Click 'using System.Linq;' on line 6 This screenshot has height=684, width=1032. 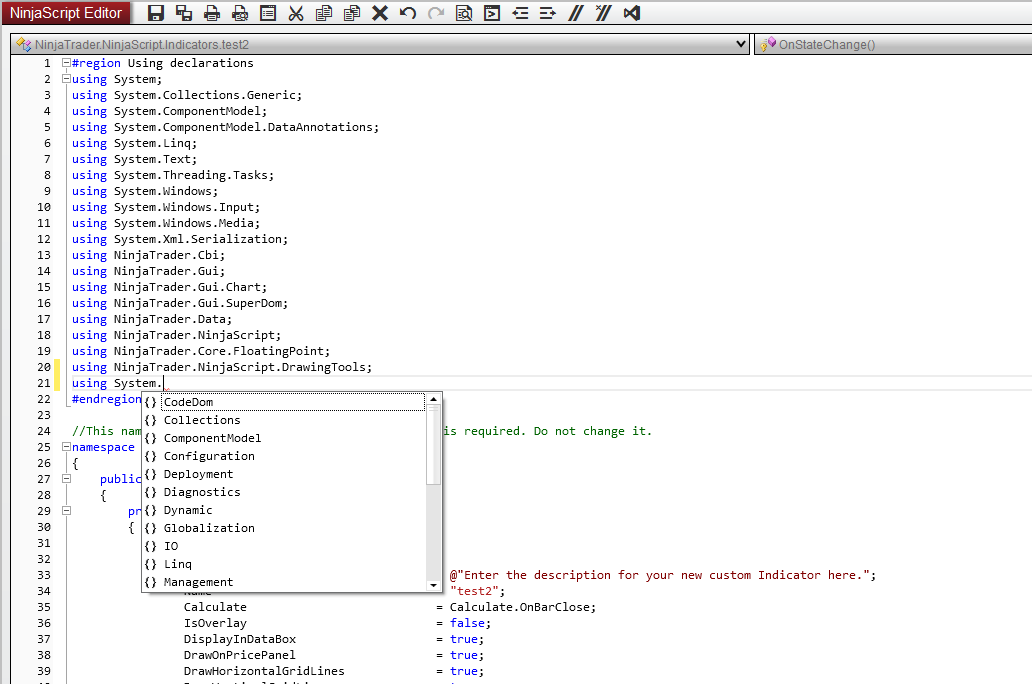134,143
